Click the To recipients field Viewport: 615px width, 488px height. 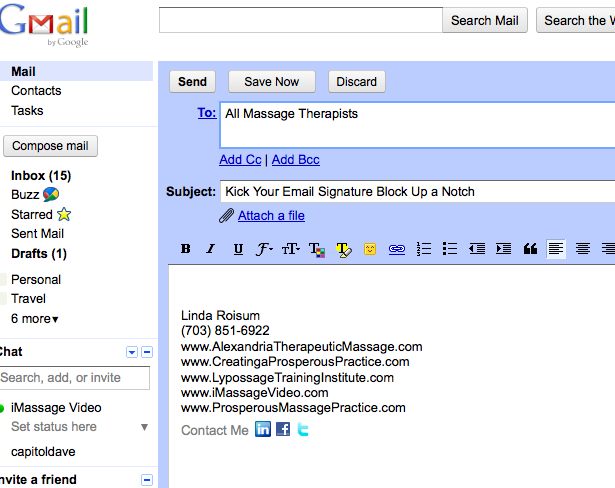pos(417,125)
